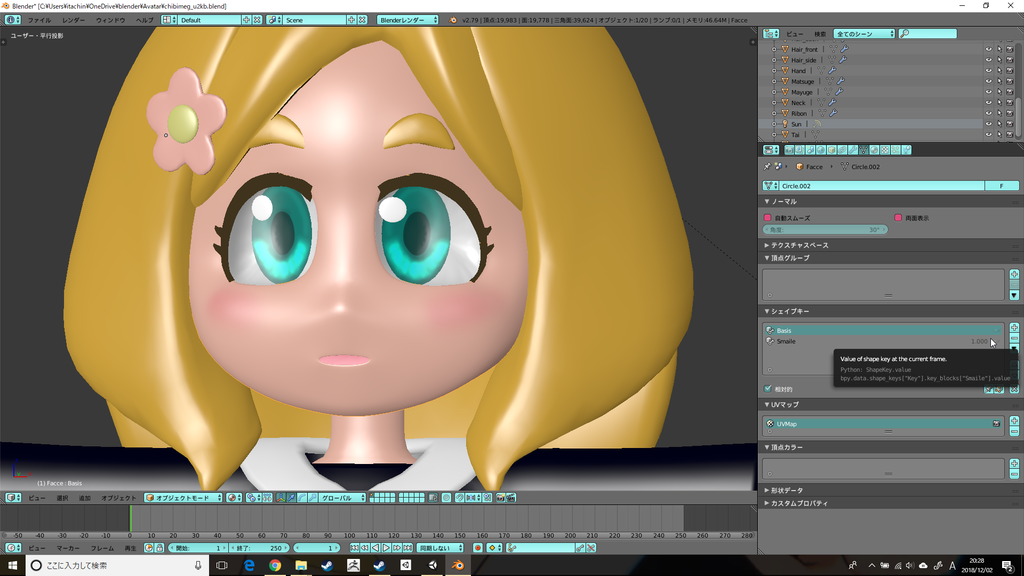Open the ウィンドウ menu
This screenshot has width=1024, height=576.
110,20
